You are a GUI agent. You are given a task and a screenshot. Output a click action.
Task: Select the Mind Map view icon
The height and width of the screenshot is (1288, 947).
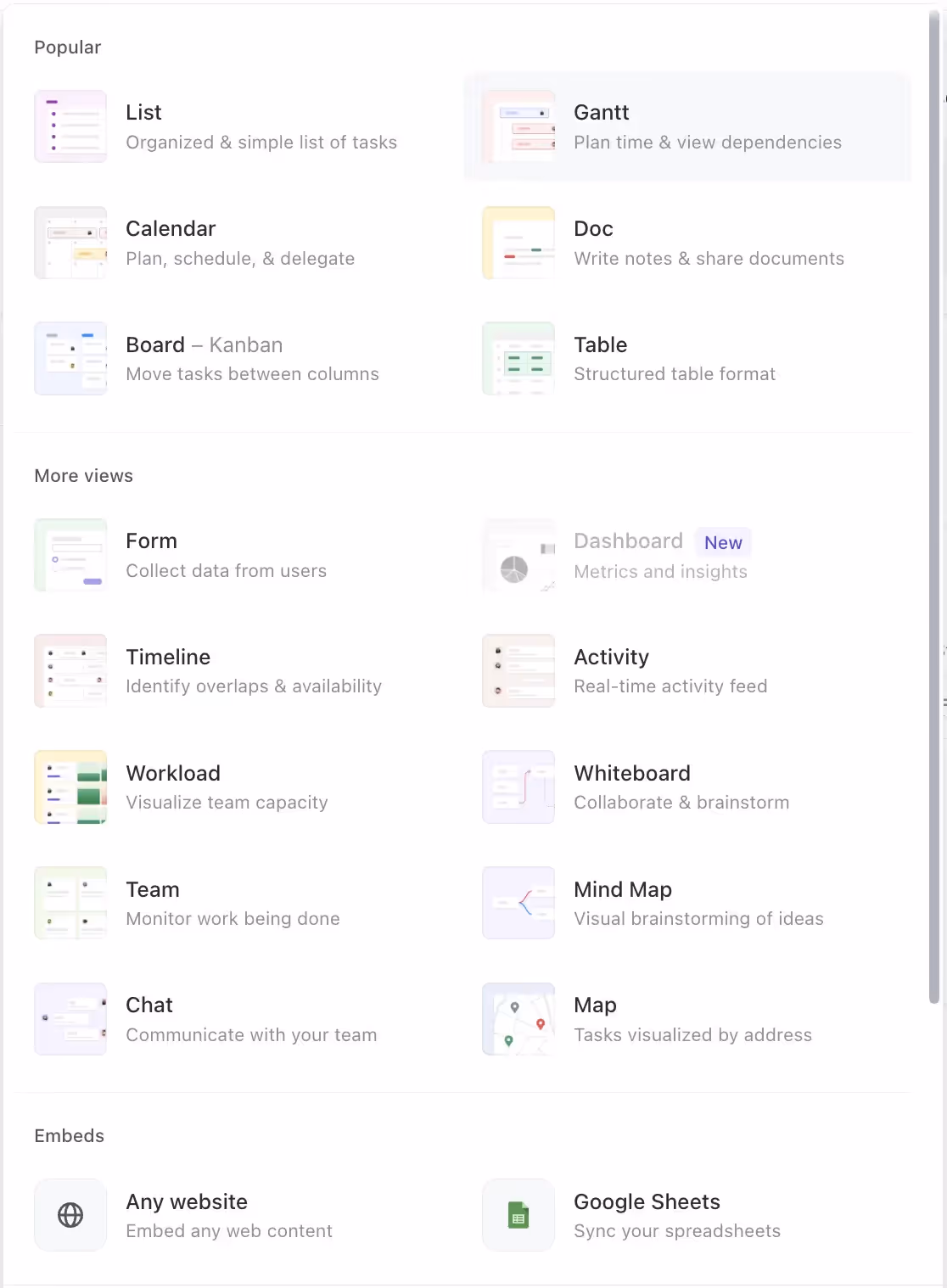click(518, 902)
